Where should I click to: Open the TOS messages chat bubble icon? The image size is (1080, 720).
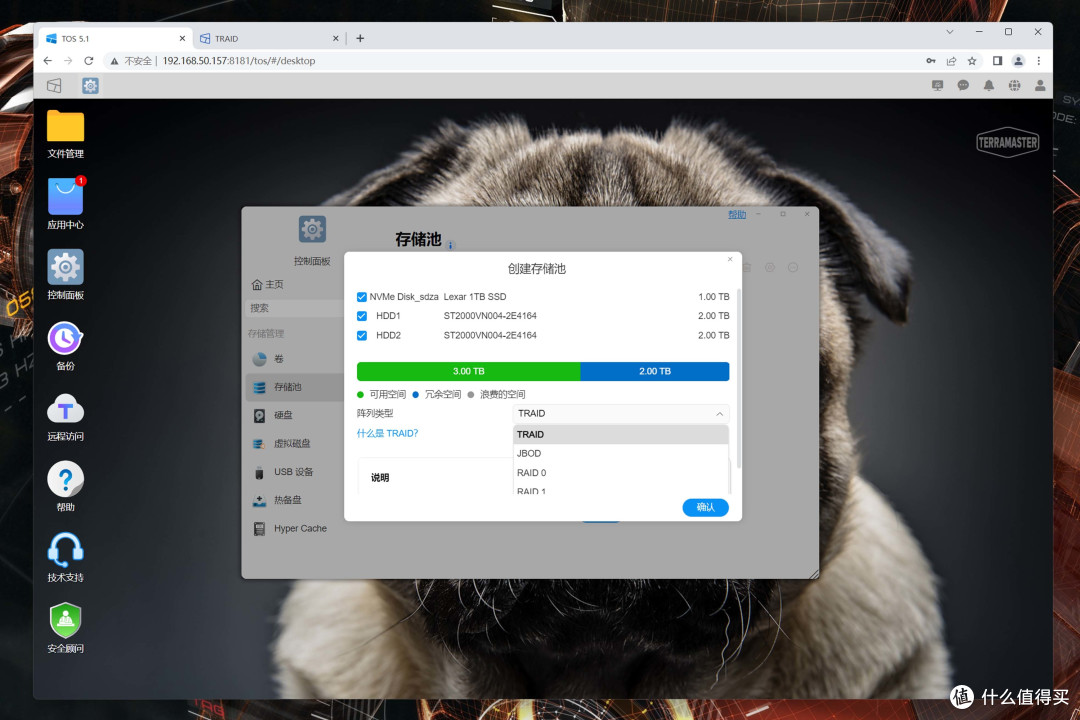coord(963,85)
